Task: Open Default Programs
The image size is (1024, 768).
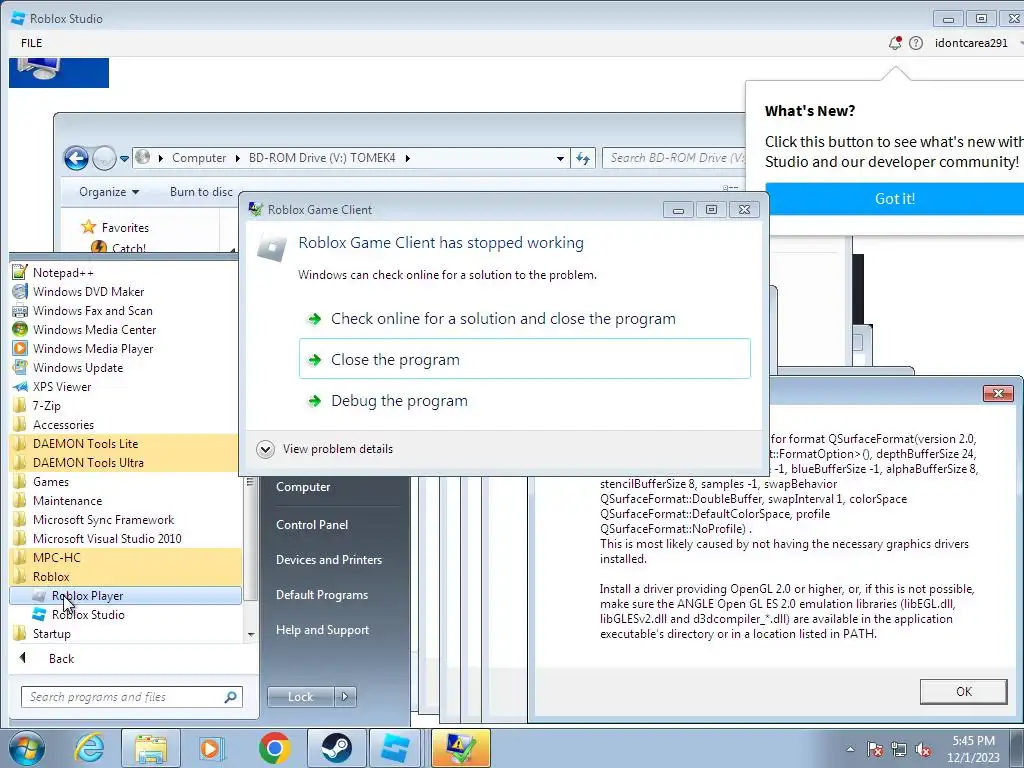Action: click(x=322, y=595)
